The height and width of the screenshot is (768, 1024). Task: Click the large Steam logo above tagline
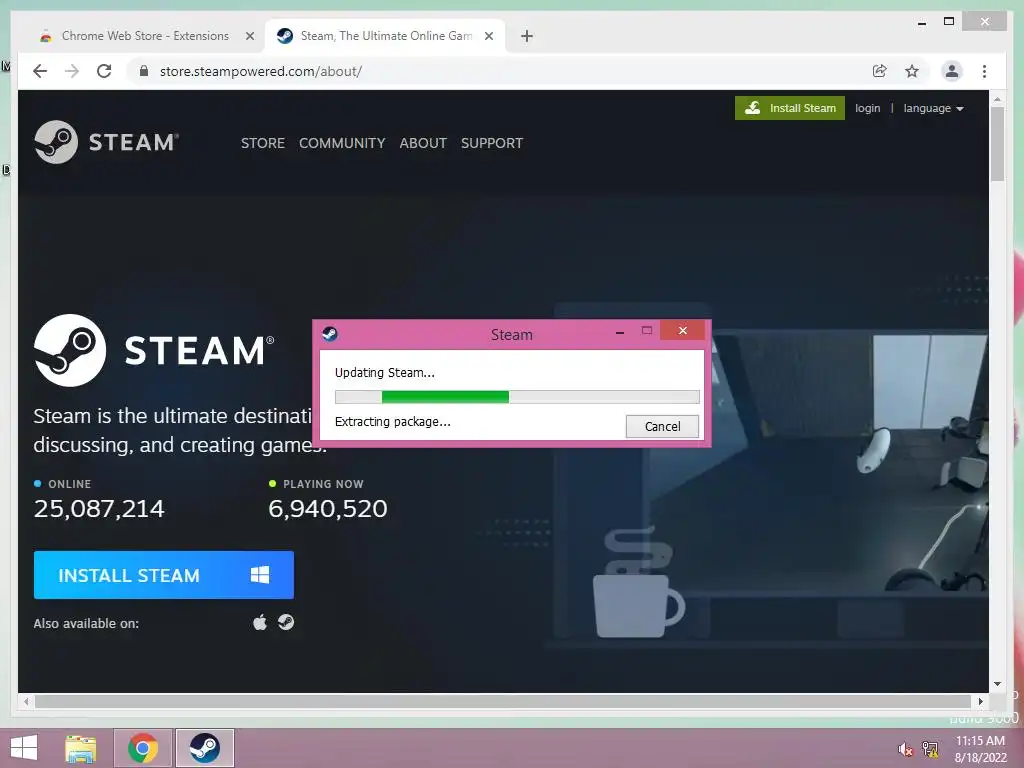[154, 351]
